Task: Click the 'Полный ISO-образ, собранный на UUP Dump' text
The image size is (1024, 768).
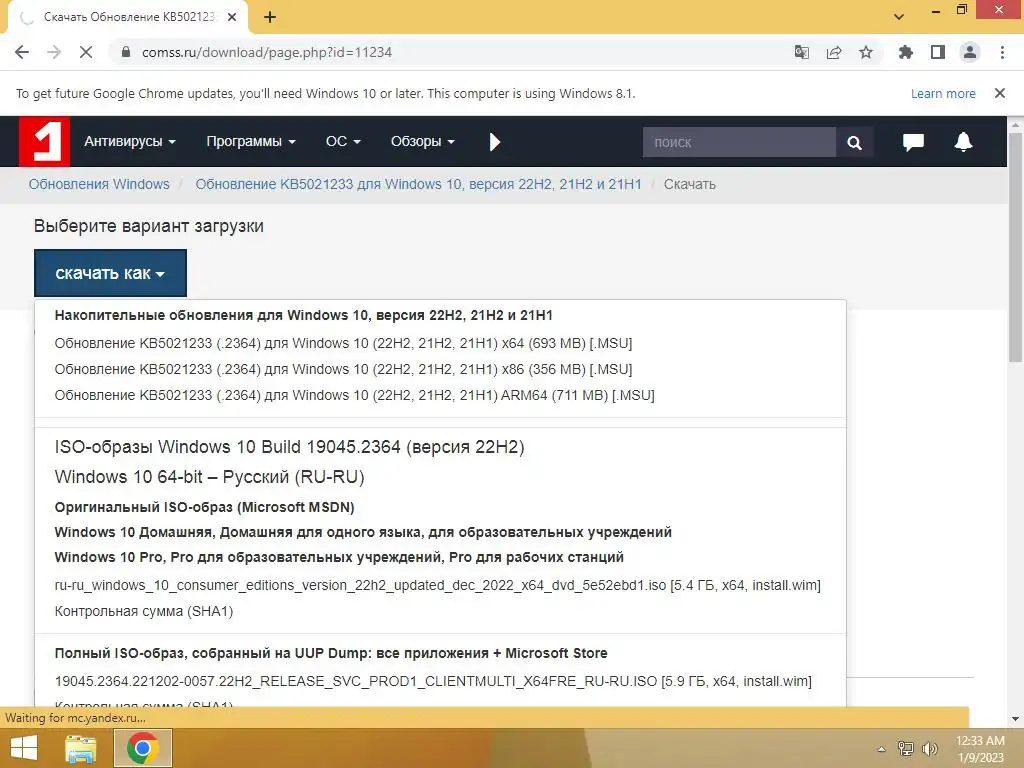Action: pyautogui.click(x=331, y=653)
